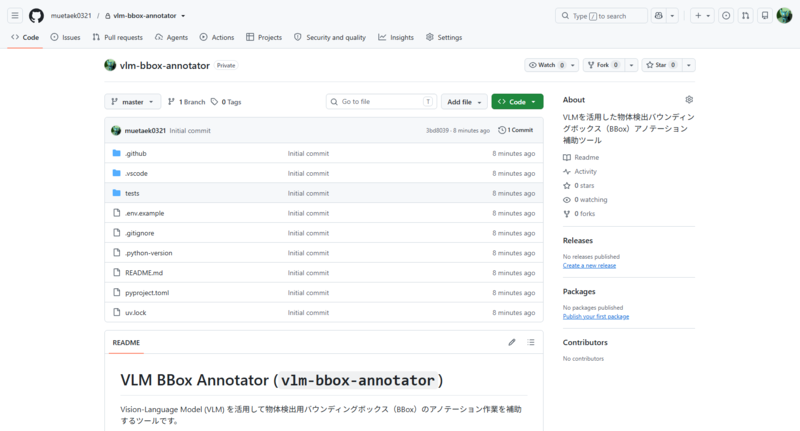Click the .vscode folder icon

(x=116, y=173)
